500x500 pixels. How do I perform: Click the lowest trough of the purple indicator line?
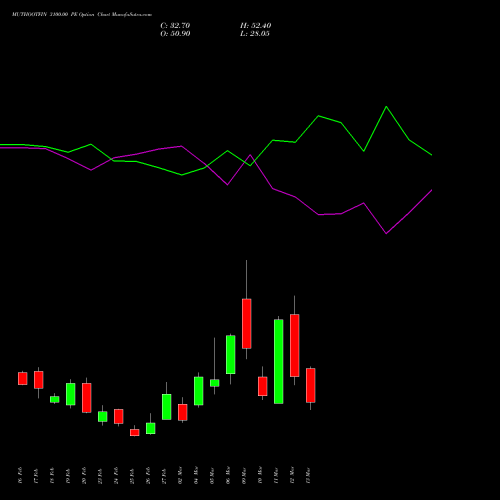(x=386, y=233)
